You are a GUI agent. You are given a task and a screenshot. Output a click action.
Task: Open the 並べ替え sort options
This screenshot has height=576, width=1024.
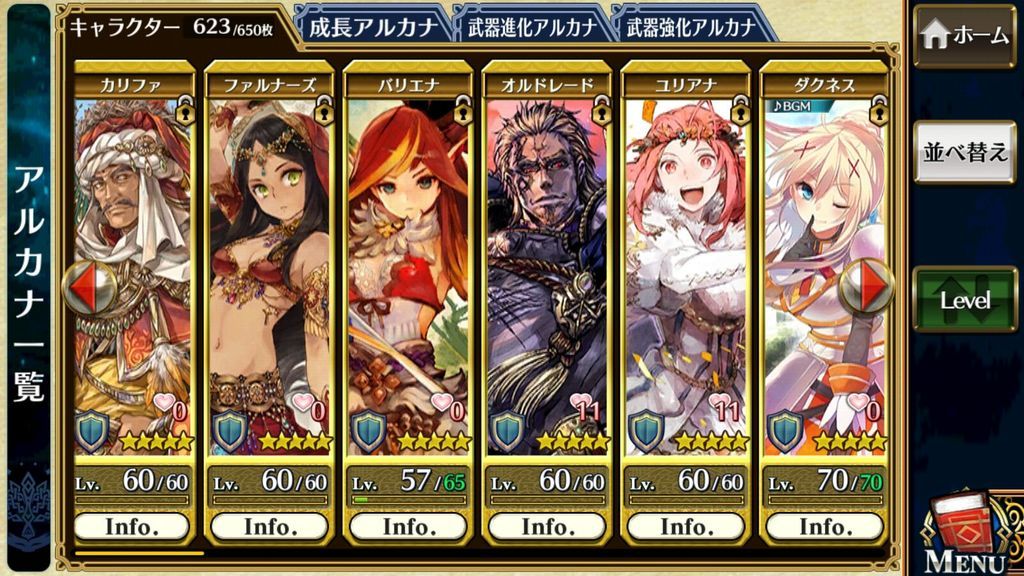point(965,152)
